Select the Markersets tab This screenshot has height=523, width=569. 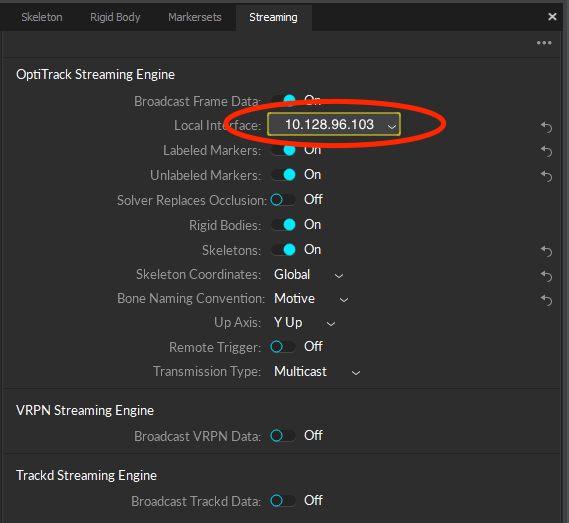(x=195, y=17)
